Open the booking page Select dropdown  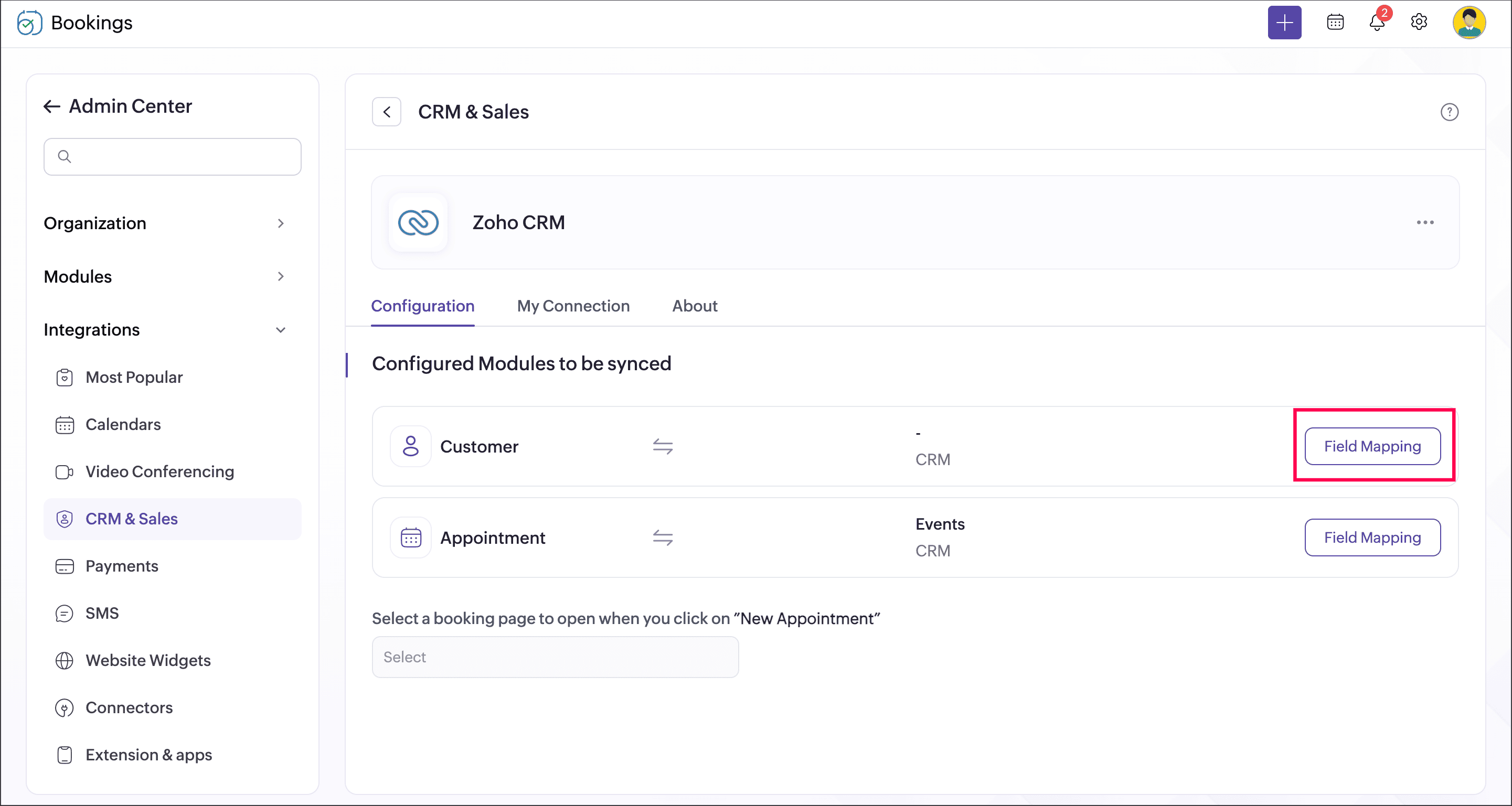[x=555, y=657]
